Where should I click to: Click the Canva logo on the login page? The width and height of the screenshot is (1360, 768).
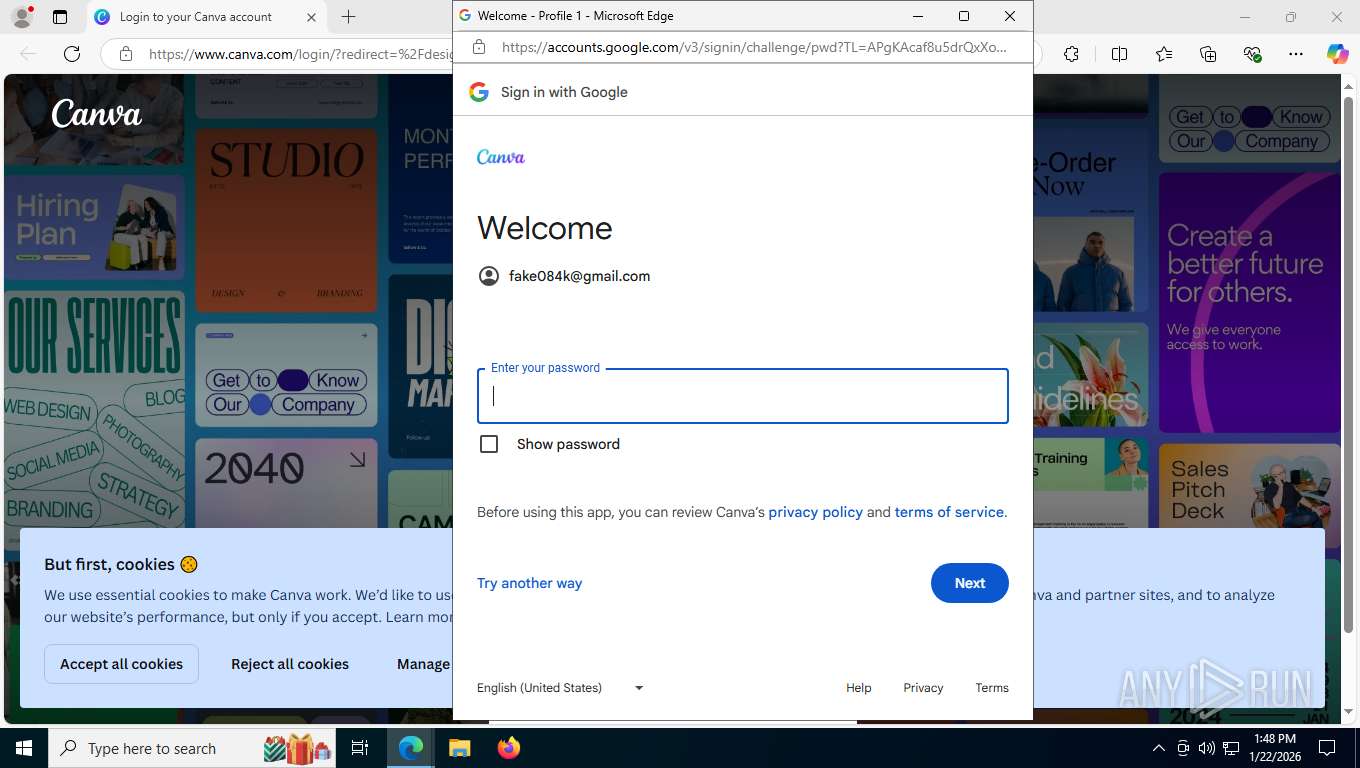97,114
